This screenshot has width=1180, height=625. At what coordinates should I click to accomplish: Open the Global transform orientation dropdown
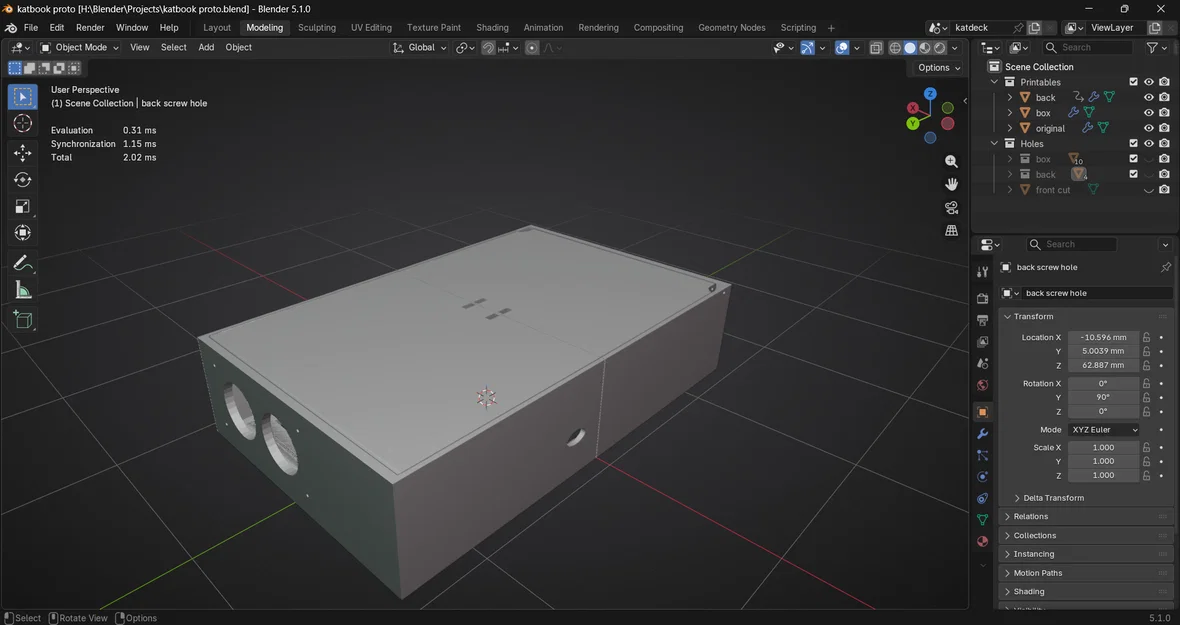click(x=420, y=47)
